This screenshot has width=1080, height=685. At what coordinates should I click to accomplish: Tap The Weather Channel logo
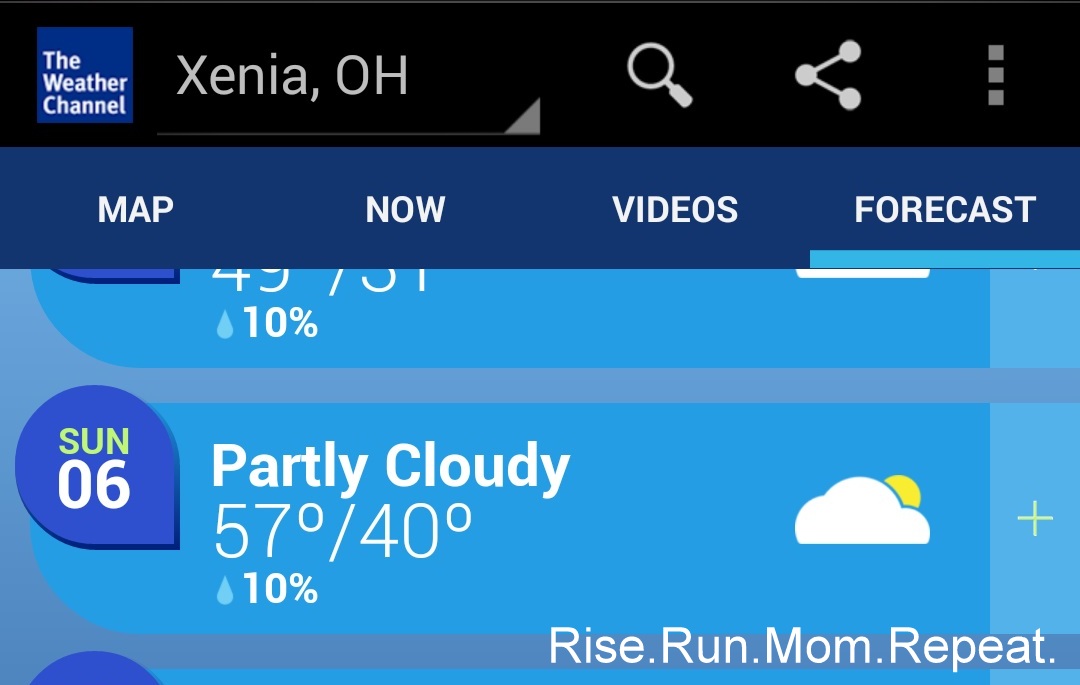click(85, 75)
